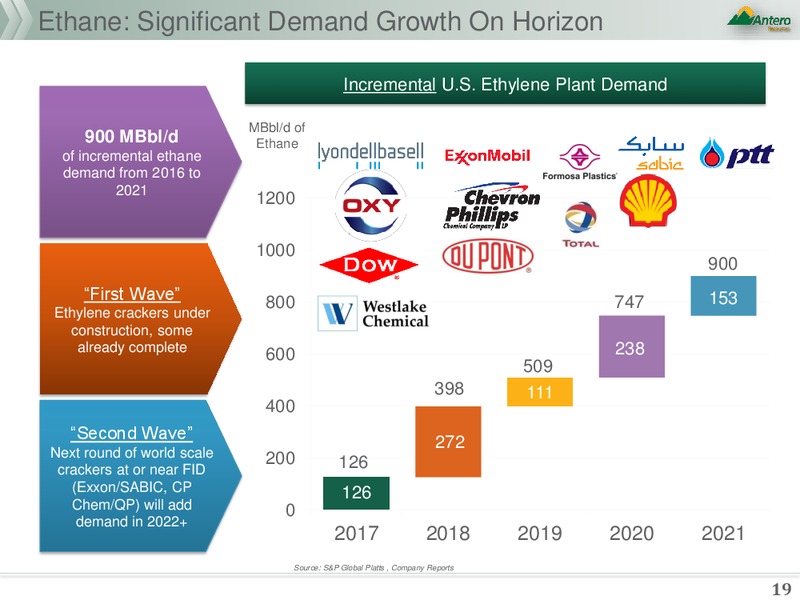This screenshot has height=600, width=800.
Task: Click the Shell pecten logo
Action: coord(648,201)
